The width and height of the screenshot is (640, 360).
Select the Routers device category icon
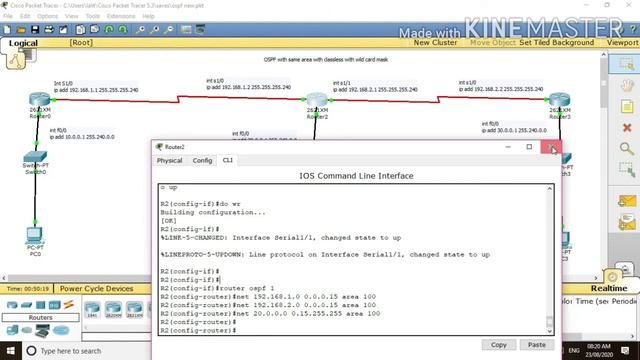[x=12, y=305]
